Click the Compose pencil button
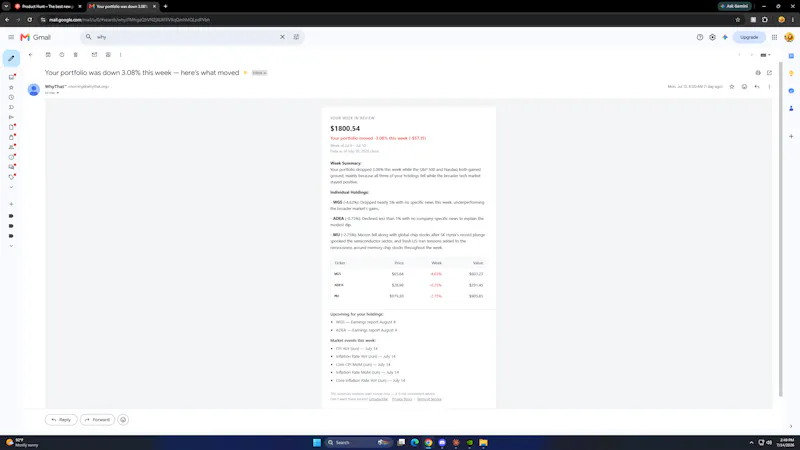The image size is (800, 450). (x=11, y=58)
